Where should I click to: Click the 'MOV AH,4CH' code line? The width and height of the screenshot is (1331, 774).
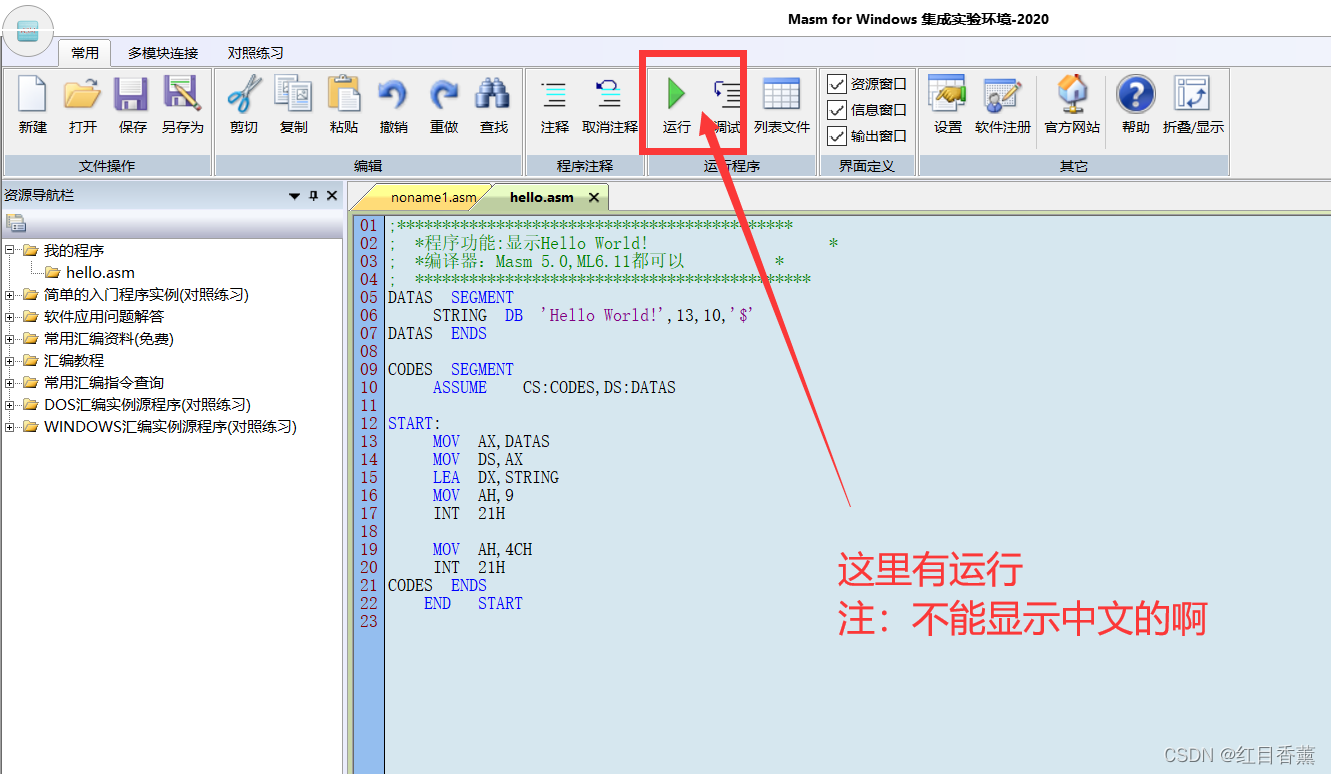tap(482, 549)
